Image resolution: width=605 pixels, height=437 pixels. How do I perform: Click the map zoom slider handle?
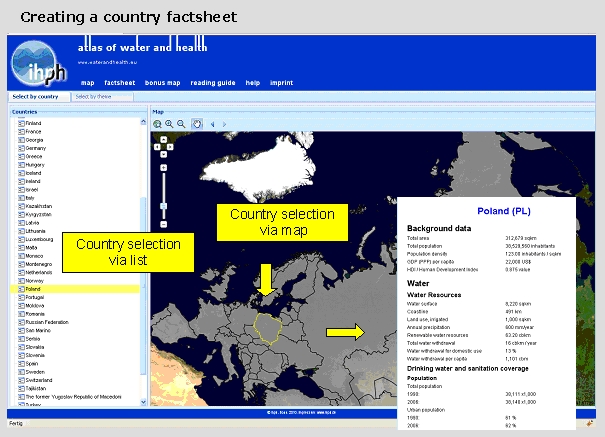[163, 207]
